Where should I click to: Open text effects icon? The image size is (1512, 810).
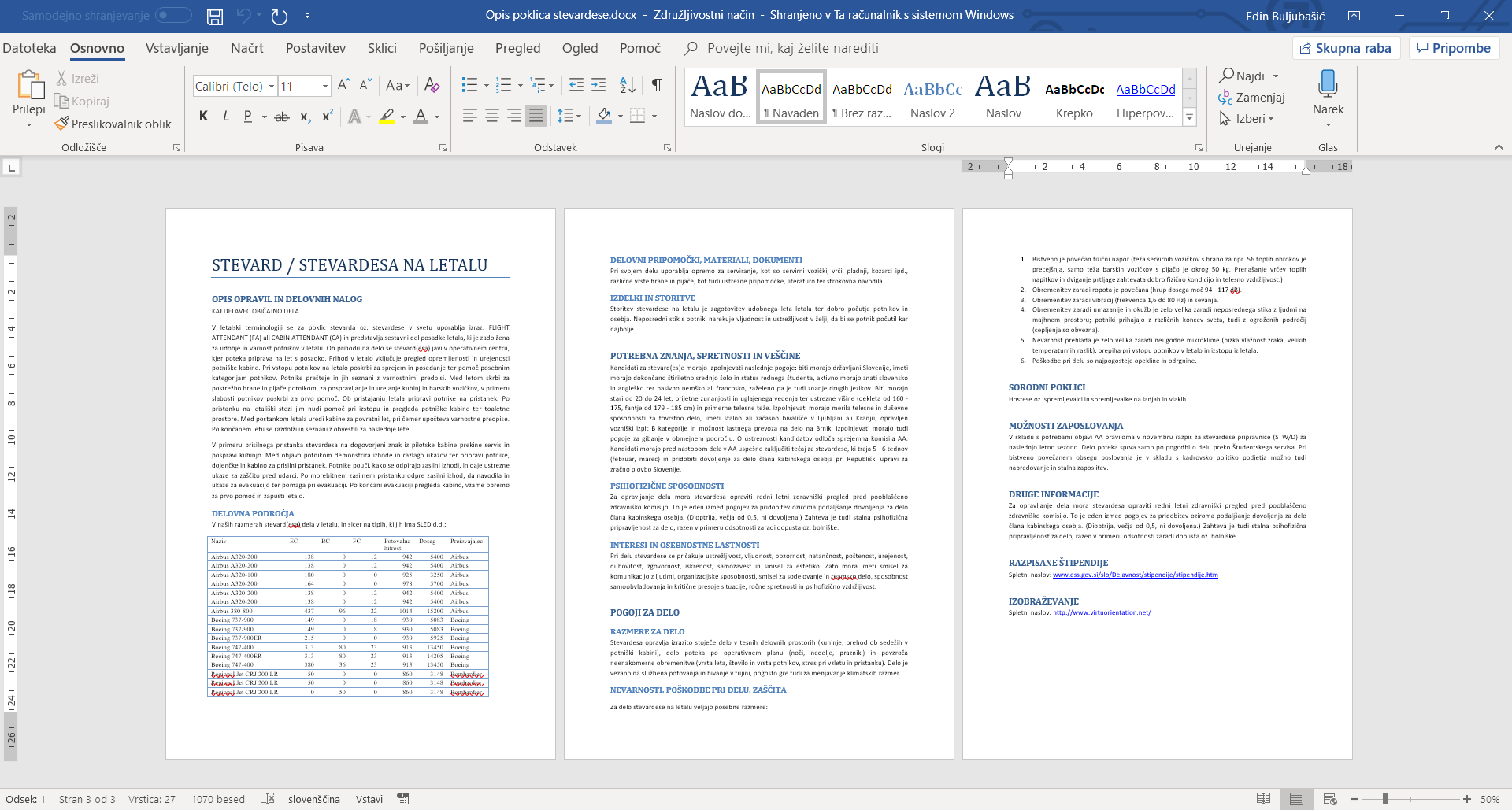coord(355,117)
